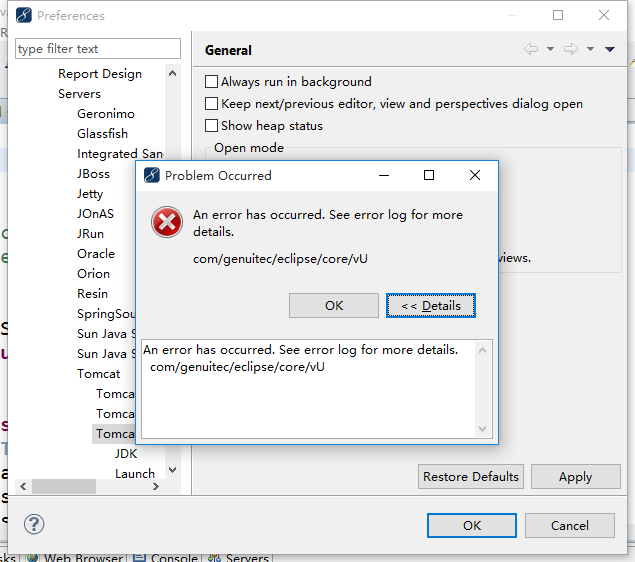Click the red error icon in the dialog
Viewport: 635px width, 562px height.
pos(167,222)
